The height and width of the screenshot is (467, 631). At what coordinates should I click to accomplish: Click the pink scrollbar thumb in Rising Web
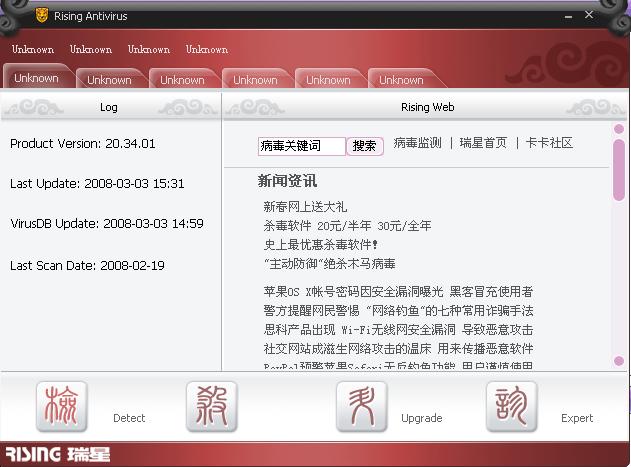coord(619,169)
